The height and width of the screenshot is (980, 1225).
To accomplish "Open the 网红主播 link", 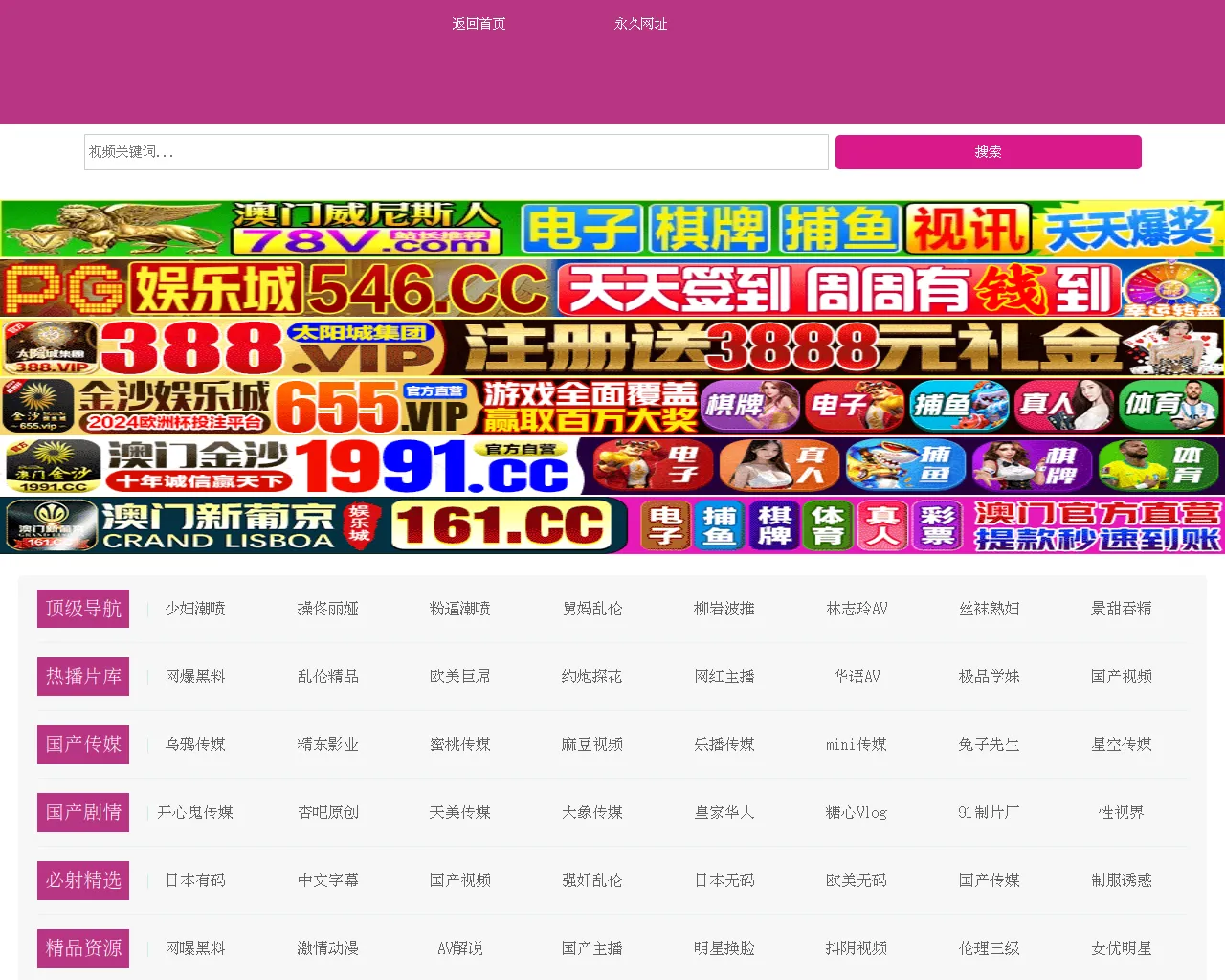I will pyautogui.click(x=724, y=677).
